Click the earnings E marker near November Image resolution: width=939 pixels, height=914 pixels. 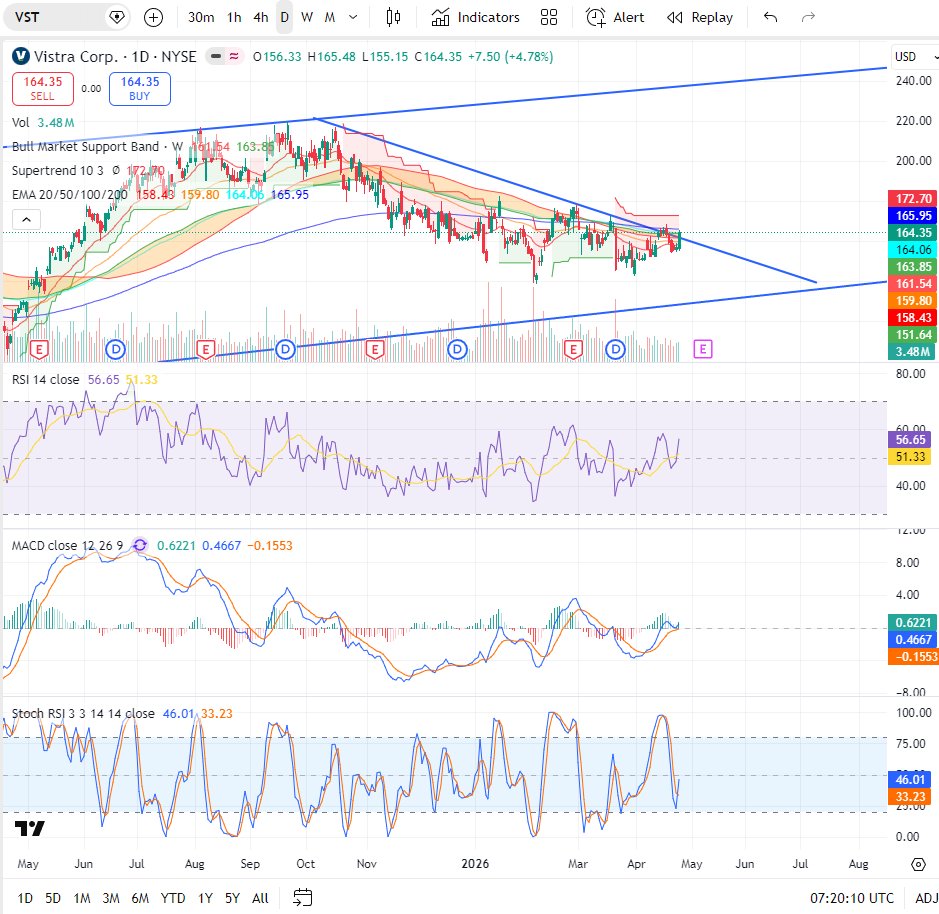pos(375,349)
